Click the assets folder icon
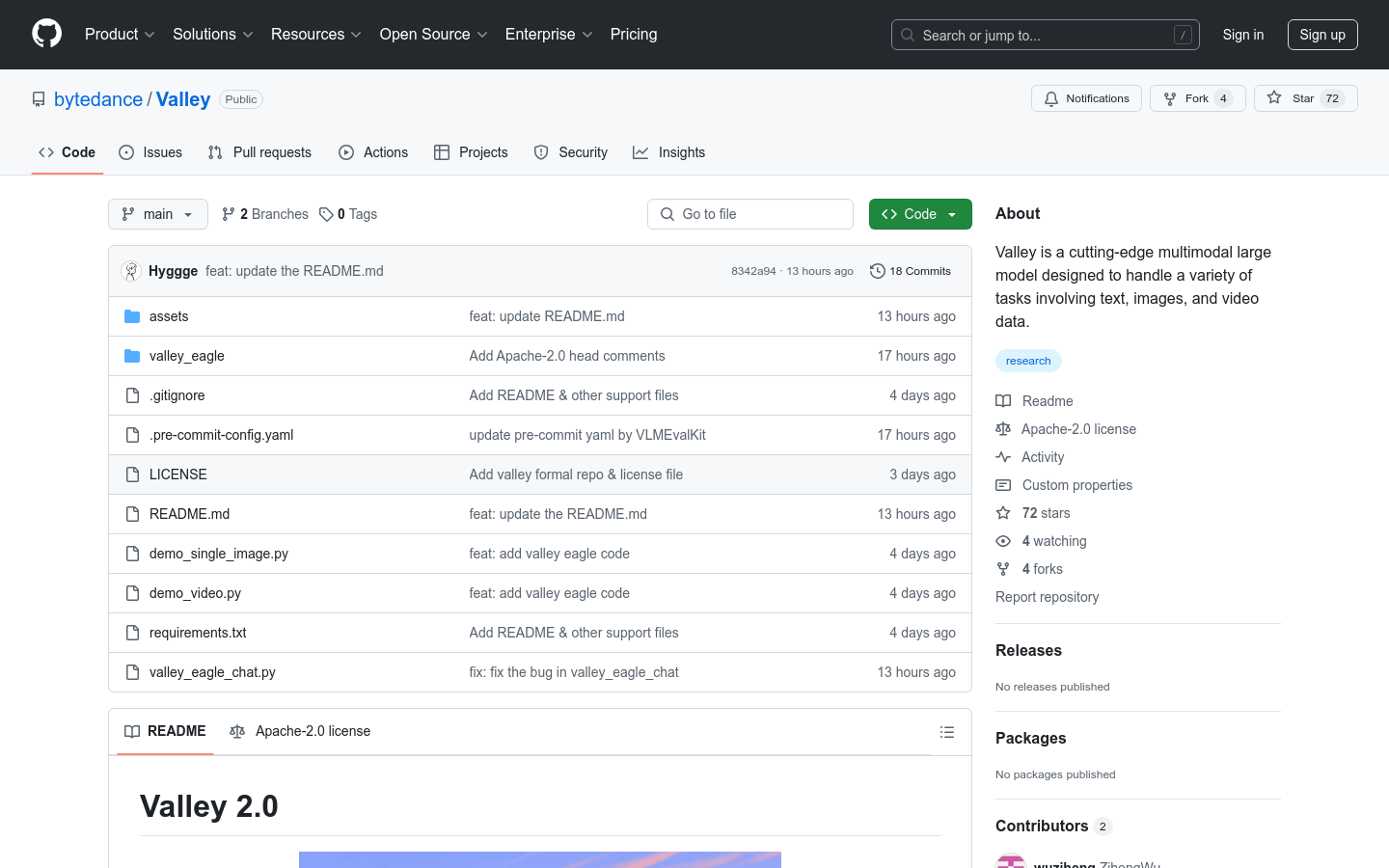The image size is (1389, 868). point(132,316)
